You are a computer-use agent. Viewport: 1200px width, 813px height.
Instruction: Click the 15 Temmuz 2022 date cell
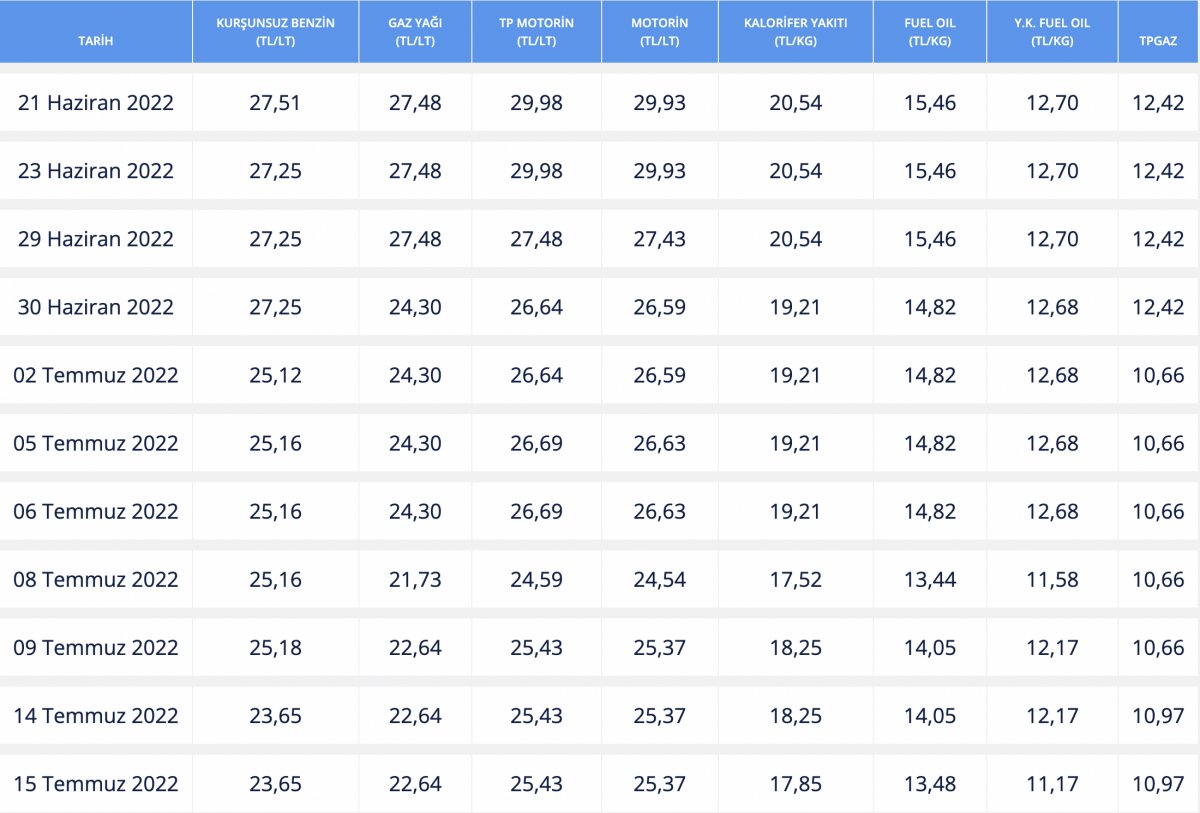[x=96, y=783]
